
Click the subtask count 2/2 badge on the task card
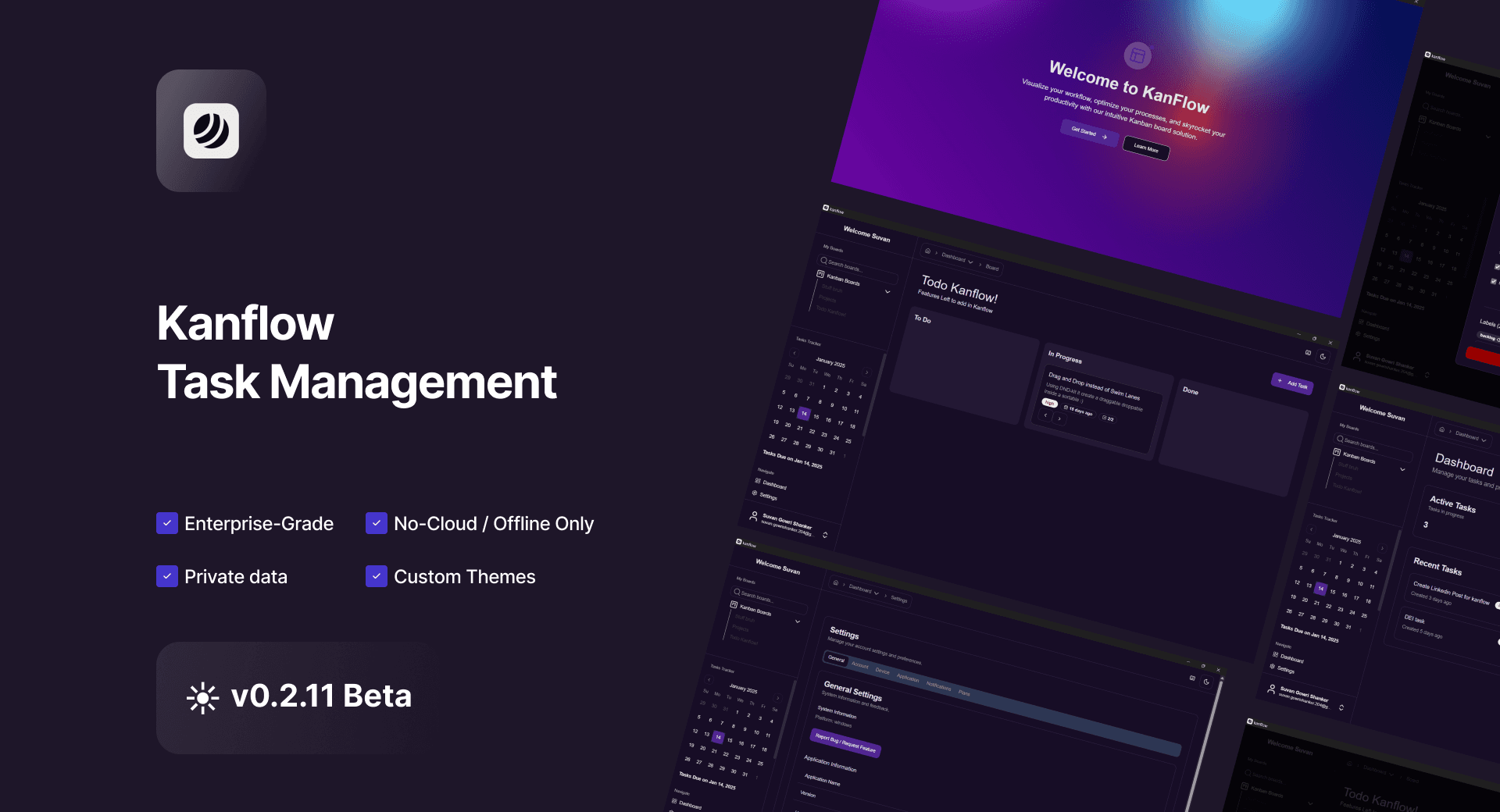point(1108,418)
